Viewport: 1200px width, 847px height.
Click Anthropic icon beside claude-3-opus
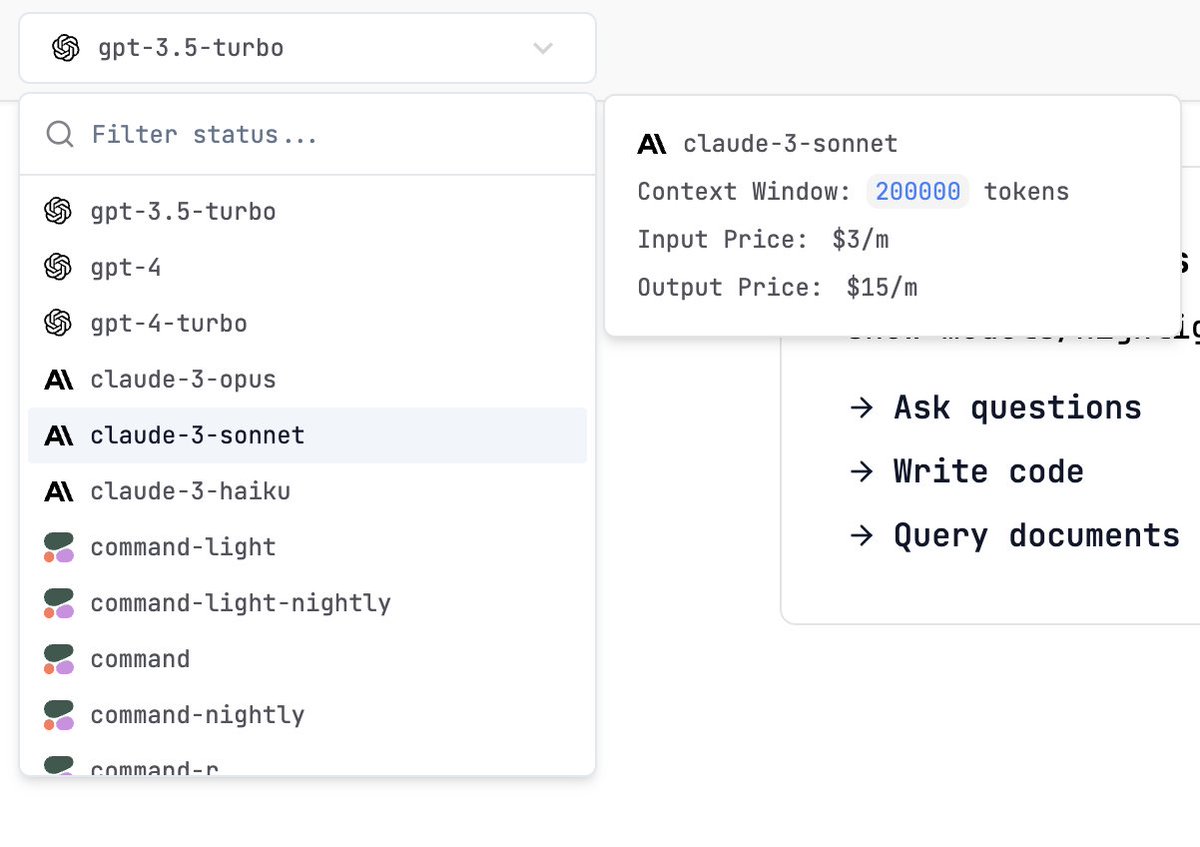coord(59,380)
